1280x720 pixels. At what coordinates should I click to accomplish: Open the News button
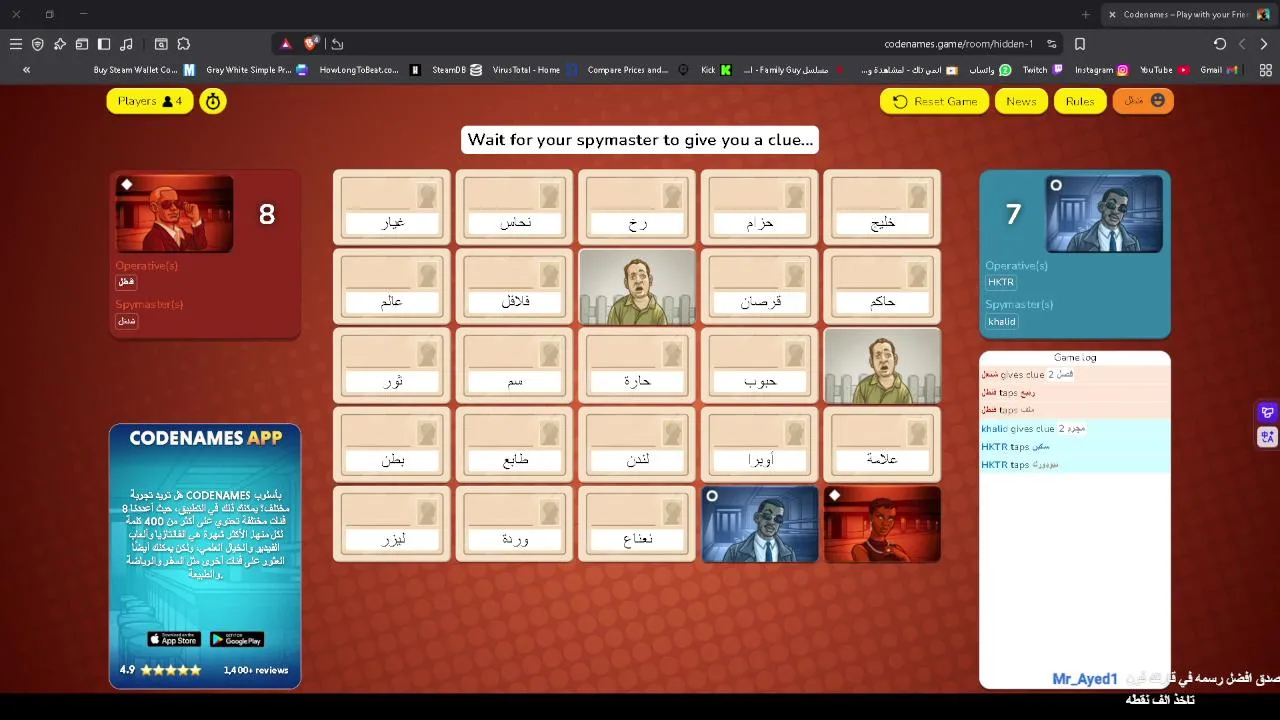click(x=1021, y=101)
